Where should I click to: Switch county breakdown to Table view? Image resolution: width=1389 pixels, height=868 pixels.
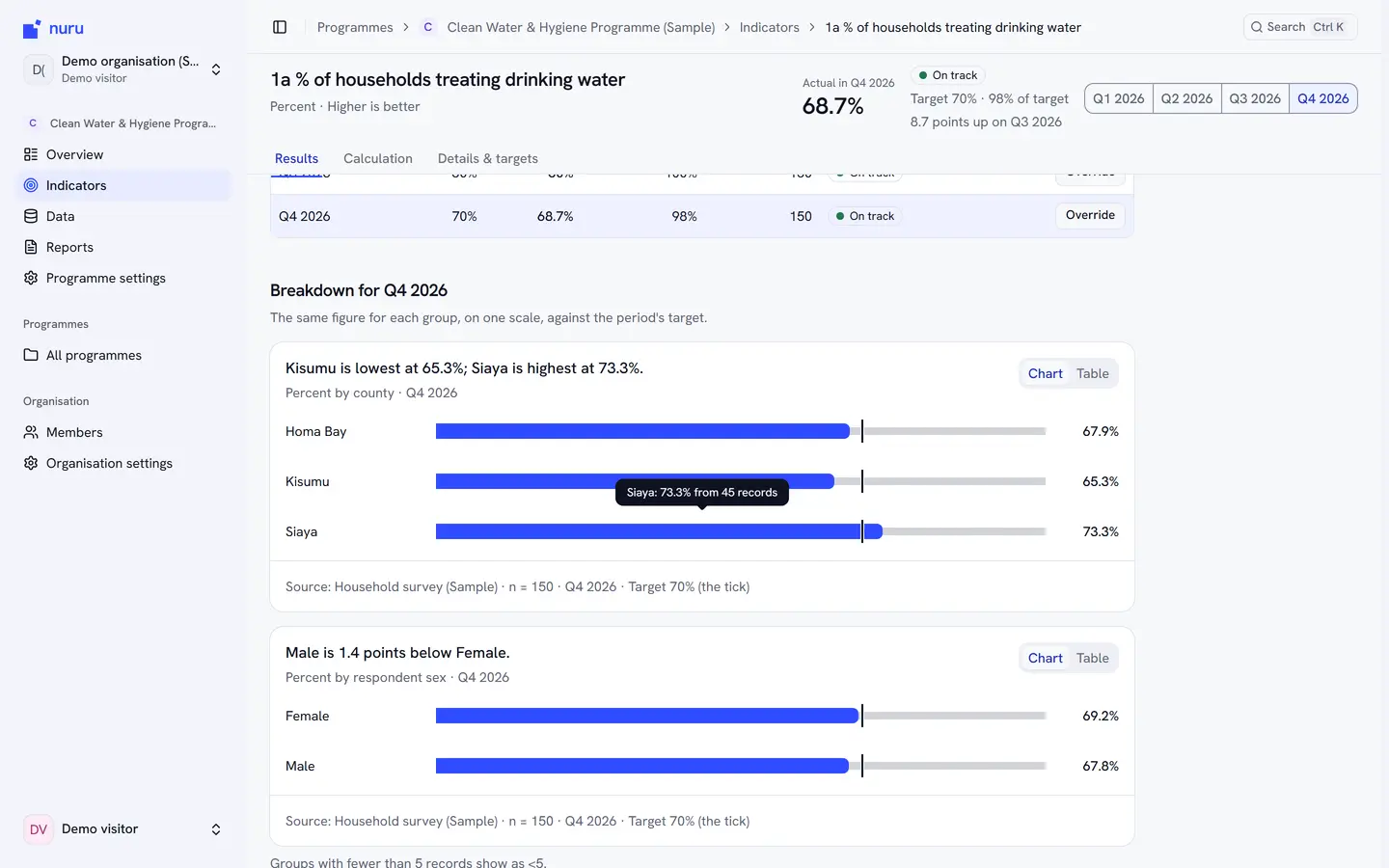tap(1093, 373)
